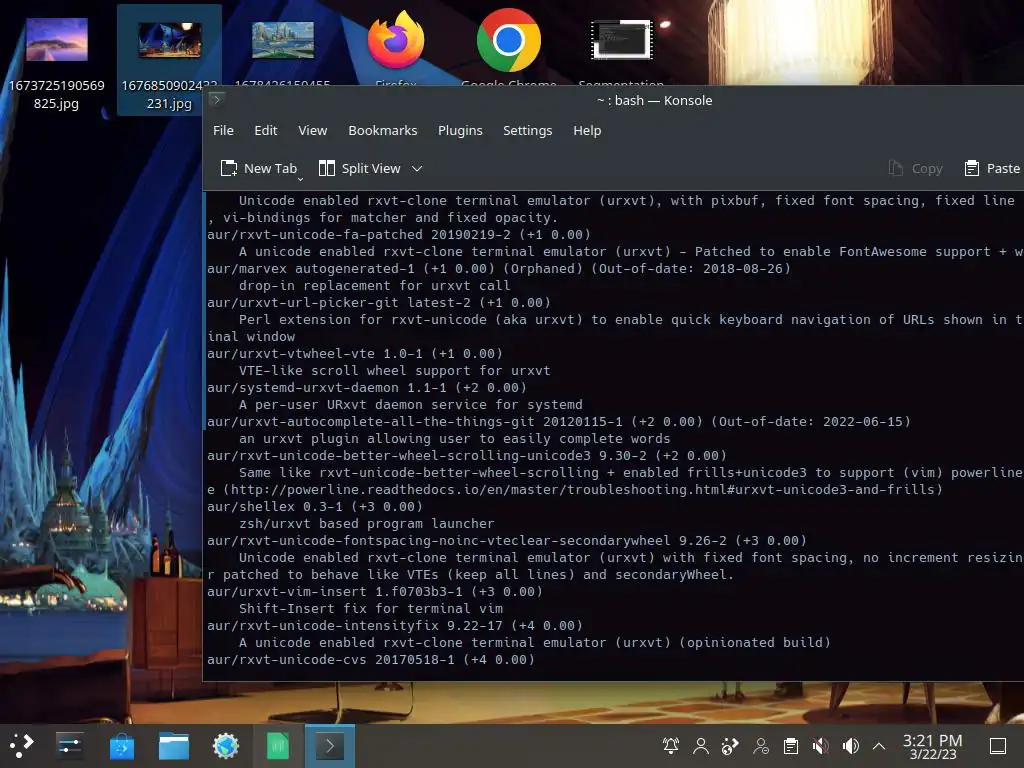
Task: Click 'zsh/urxvt based program launcher' text
Action: 366,523
